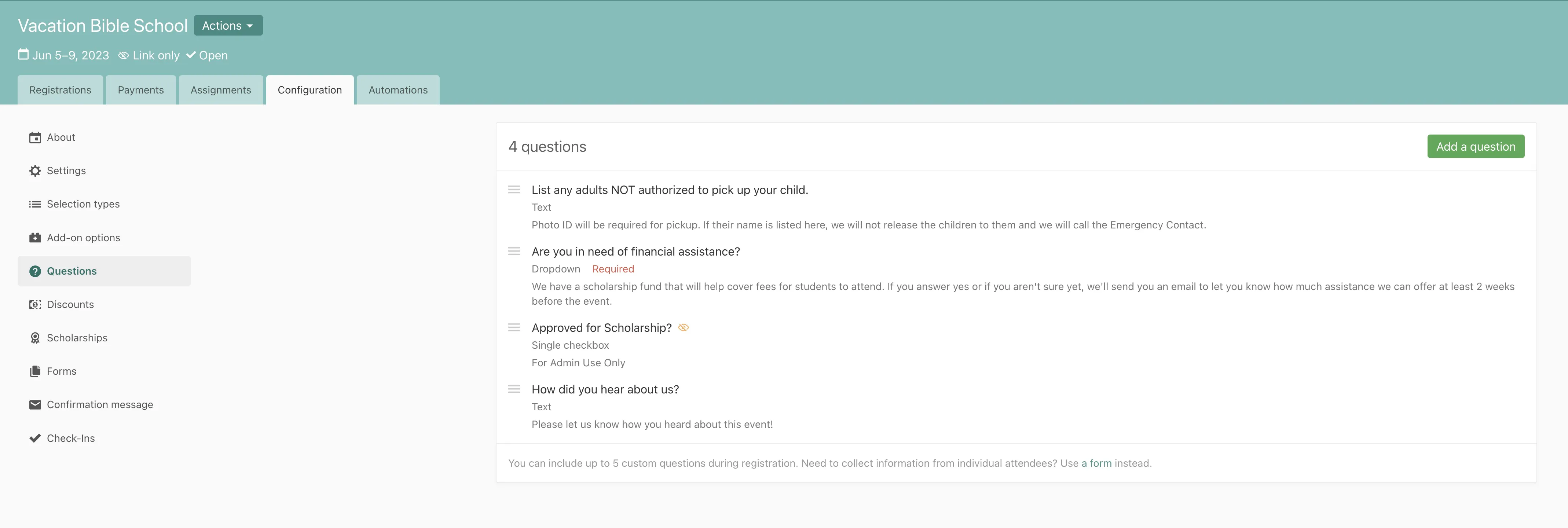Image resolution: width=1568 pixels, height=528 pixels.
Task: Click the Forms documents icon
Action: click(35, 371)
